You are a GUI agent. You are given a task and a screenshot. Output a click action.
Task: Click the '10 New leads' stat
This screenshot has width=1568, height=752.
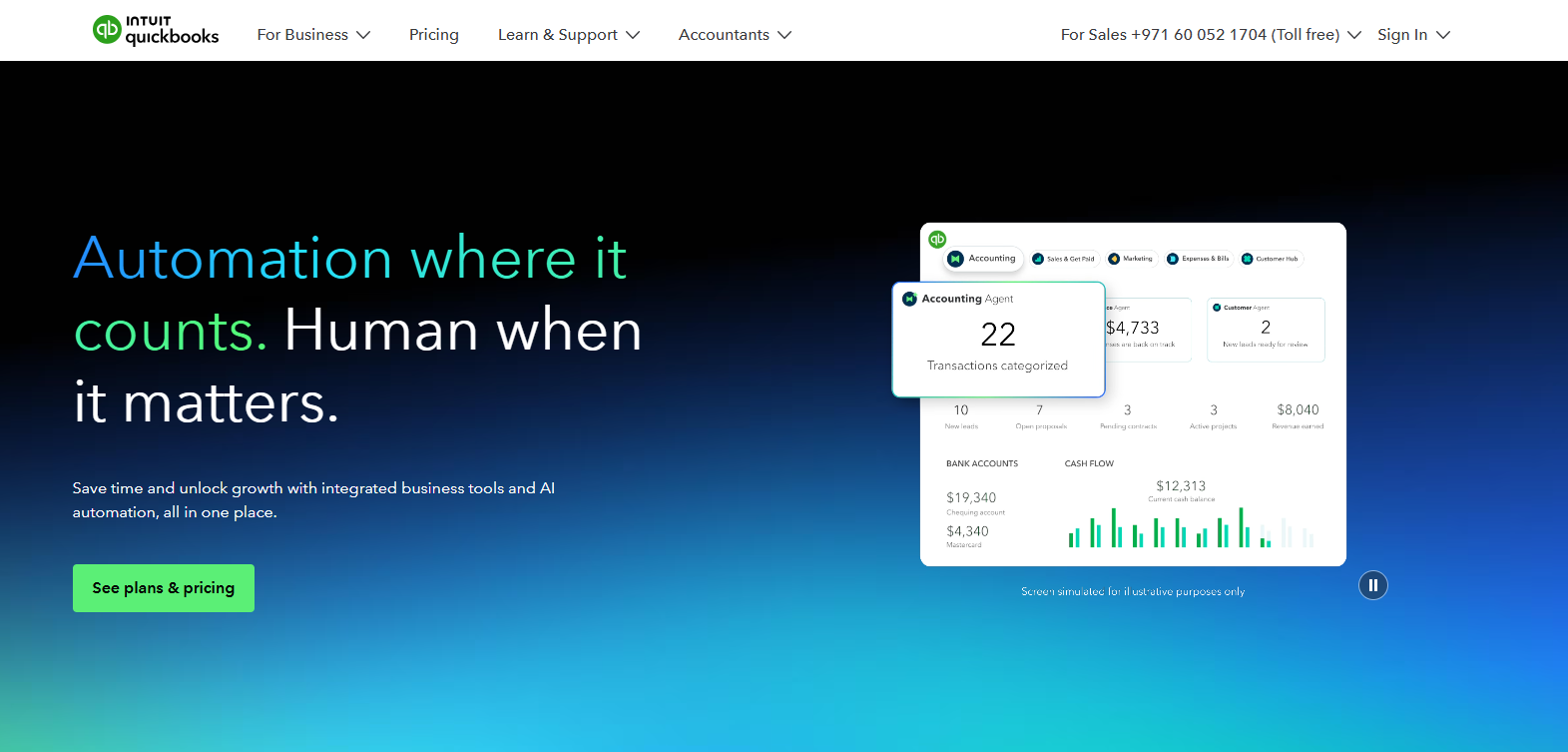[961, 416]
